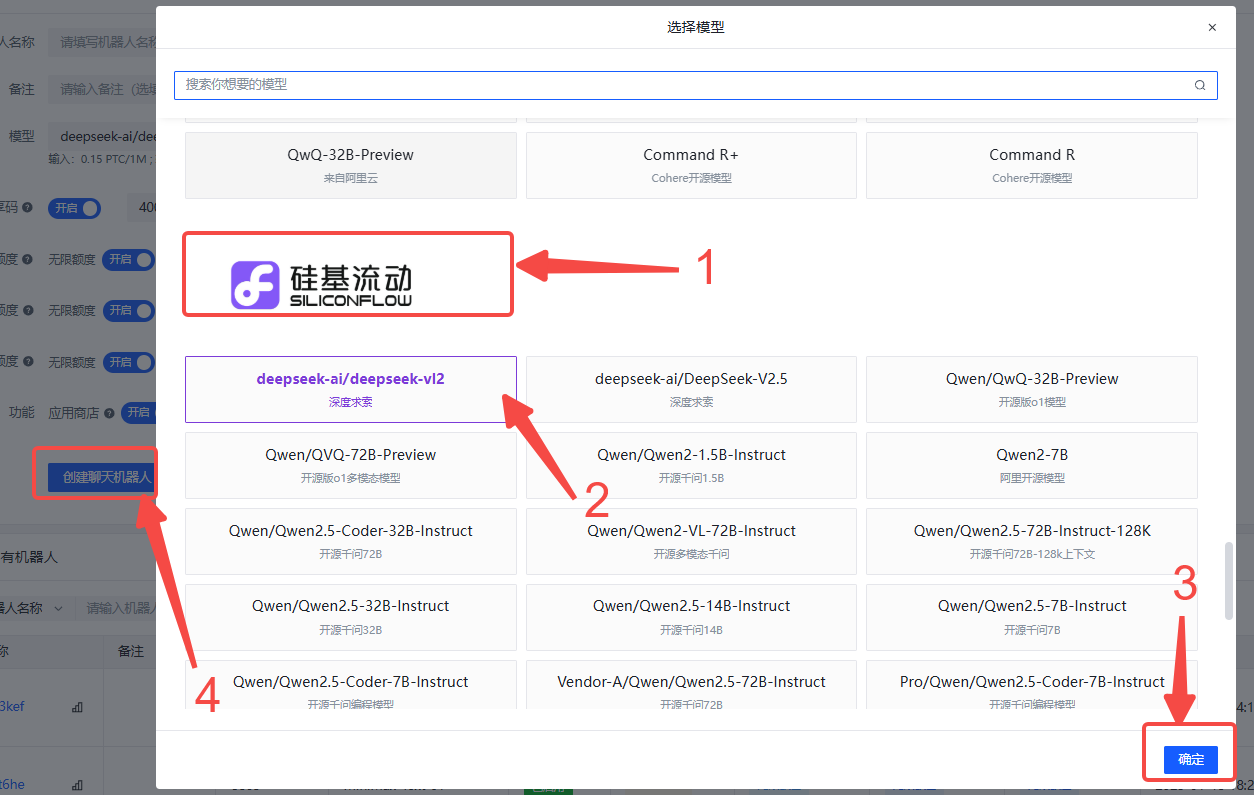1254x795 pixels.
Task: Select Qwen/Qwen2.5-32B-Instruct card
Action: (x=351, y=617)
